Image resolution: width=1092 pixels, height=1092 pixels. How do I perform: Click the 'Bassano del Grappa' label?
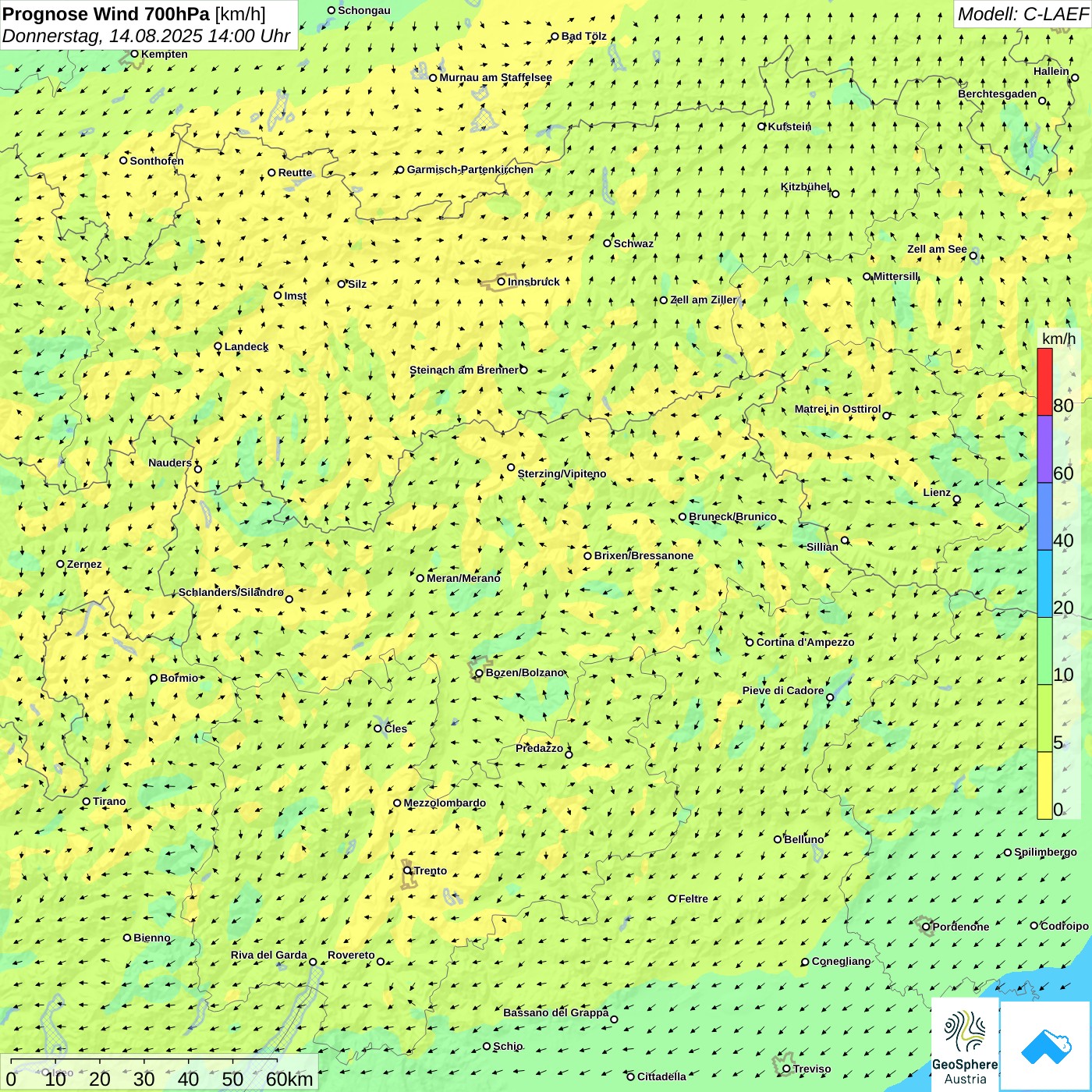555,1012
